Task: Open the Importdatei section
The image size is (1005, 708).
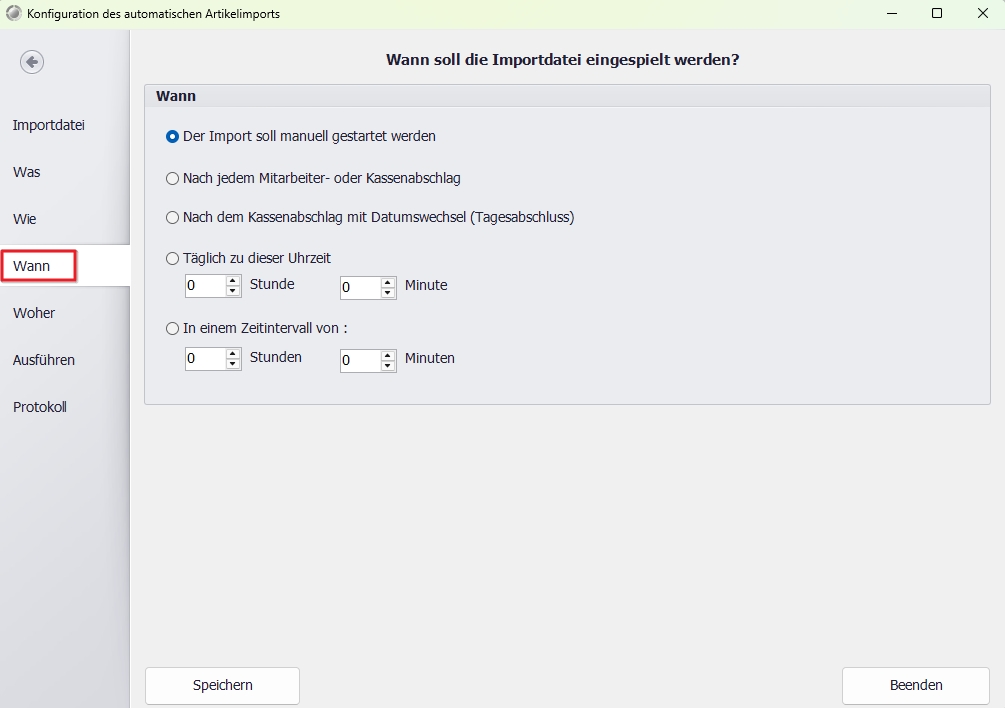Action: [49, 125]
